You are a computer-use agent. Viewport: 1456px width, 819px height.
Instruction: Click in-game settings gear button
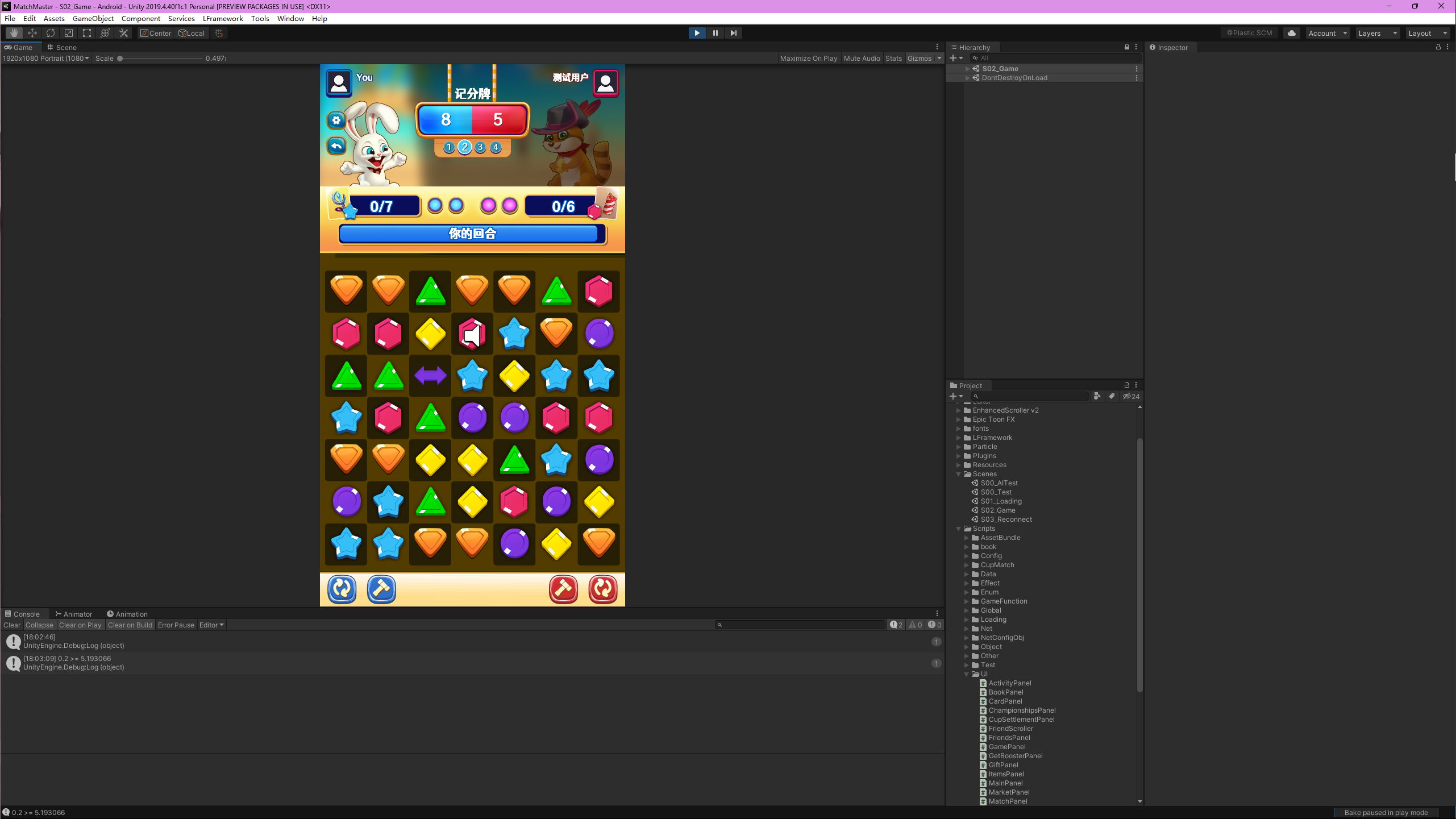336,120
